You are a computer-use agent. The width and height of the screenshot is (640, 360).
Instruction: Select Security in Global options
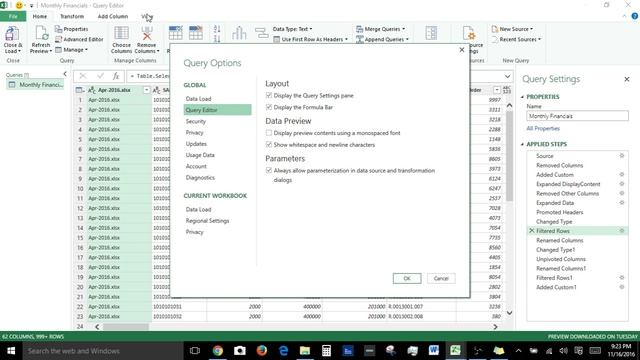point(196,121)
